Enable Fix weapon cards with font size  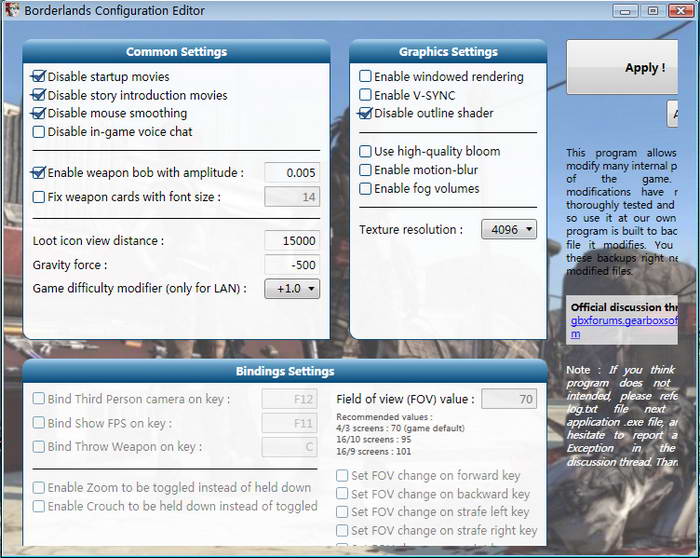(39, 197)
